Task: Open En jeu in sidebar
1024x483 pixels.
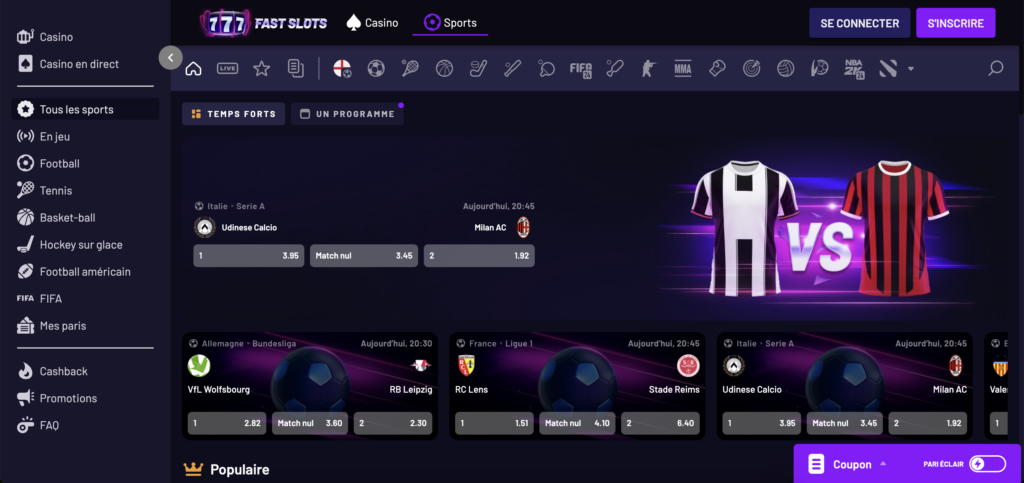Action: [x=85, y=136]
